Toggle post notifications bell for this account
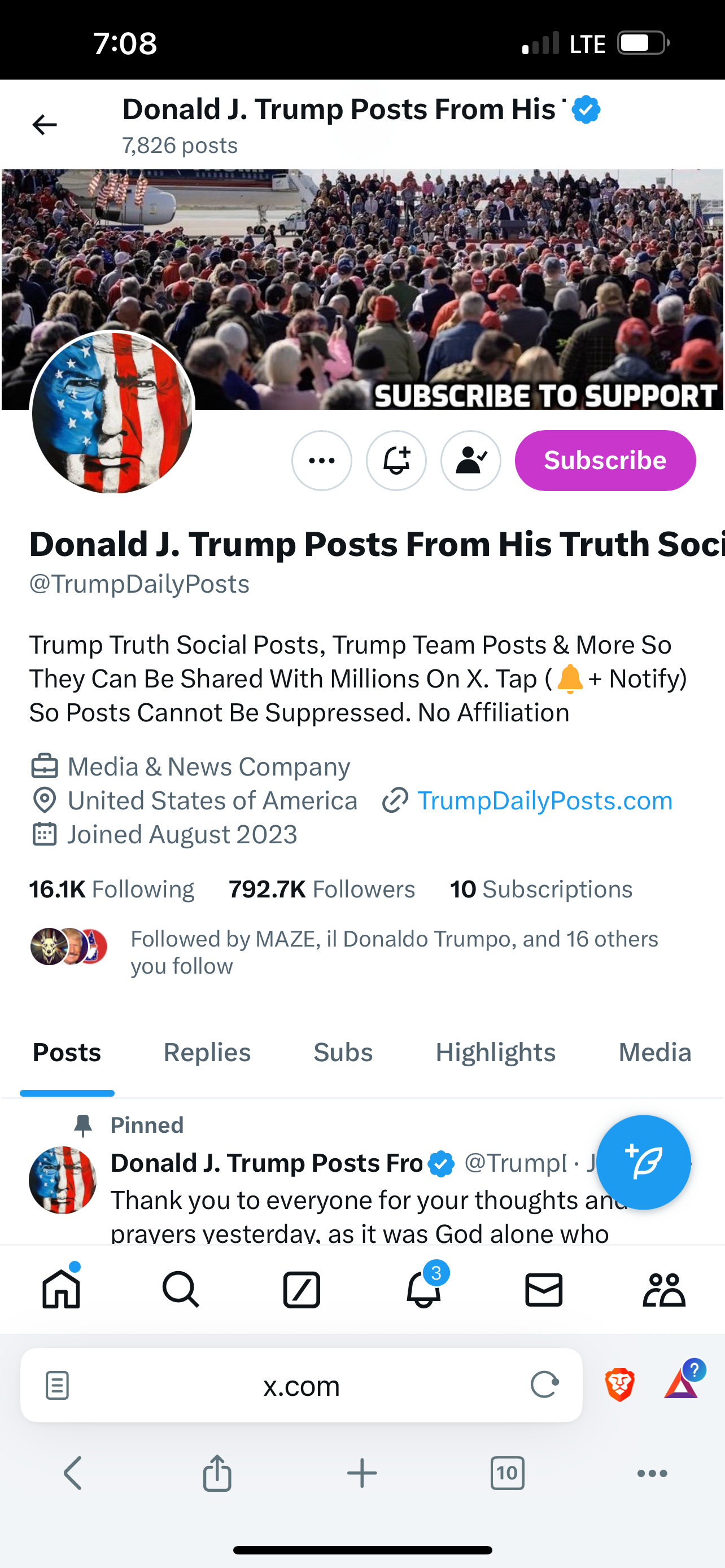Image resolution: width=725 pixels, height=1568 pixels. [396, 461]
